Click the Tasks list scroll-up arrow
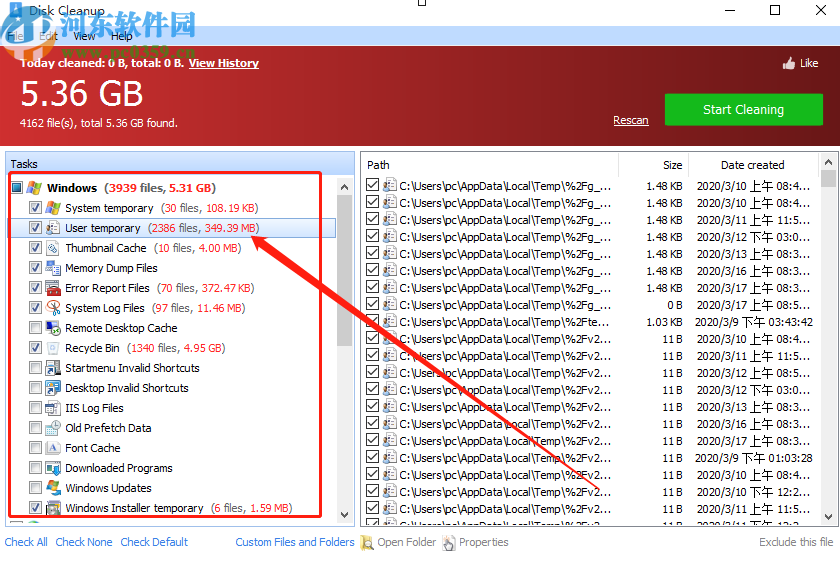The height and width of the screenshot is (561, 840). click(344, 187)
